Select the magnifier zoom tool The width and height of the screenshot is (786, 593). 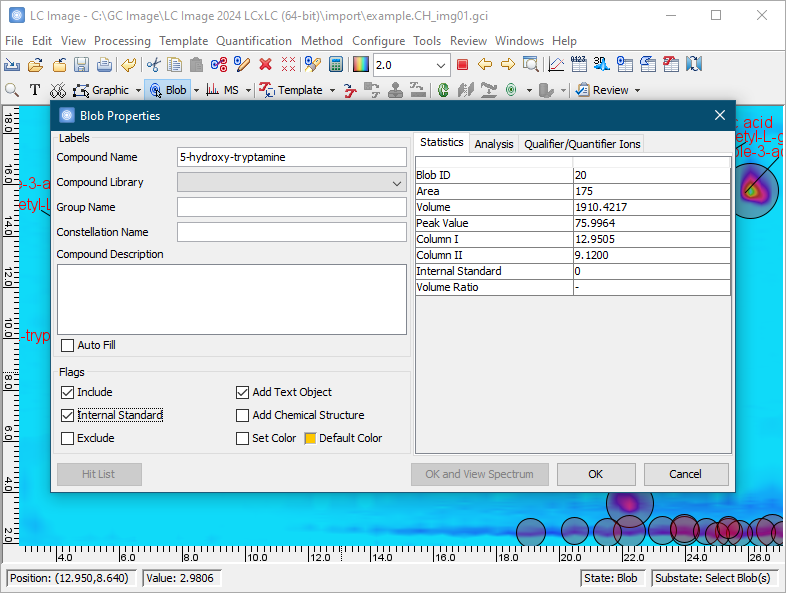click(13, 90)
